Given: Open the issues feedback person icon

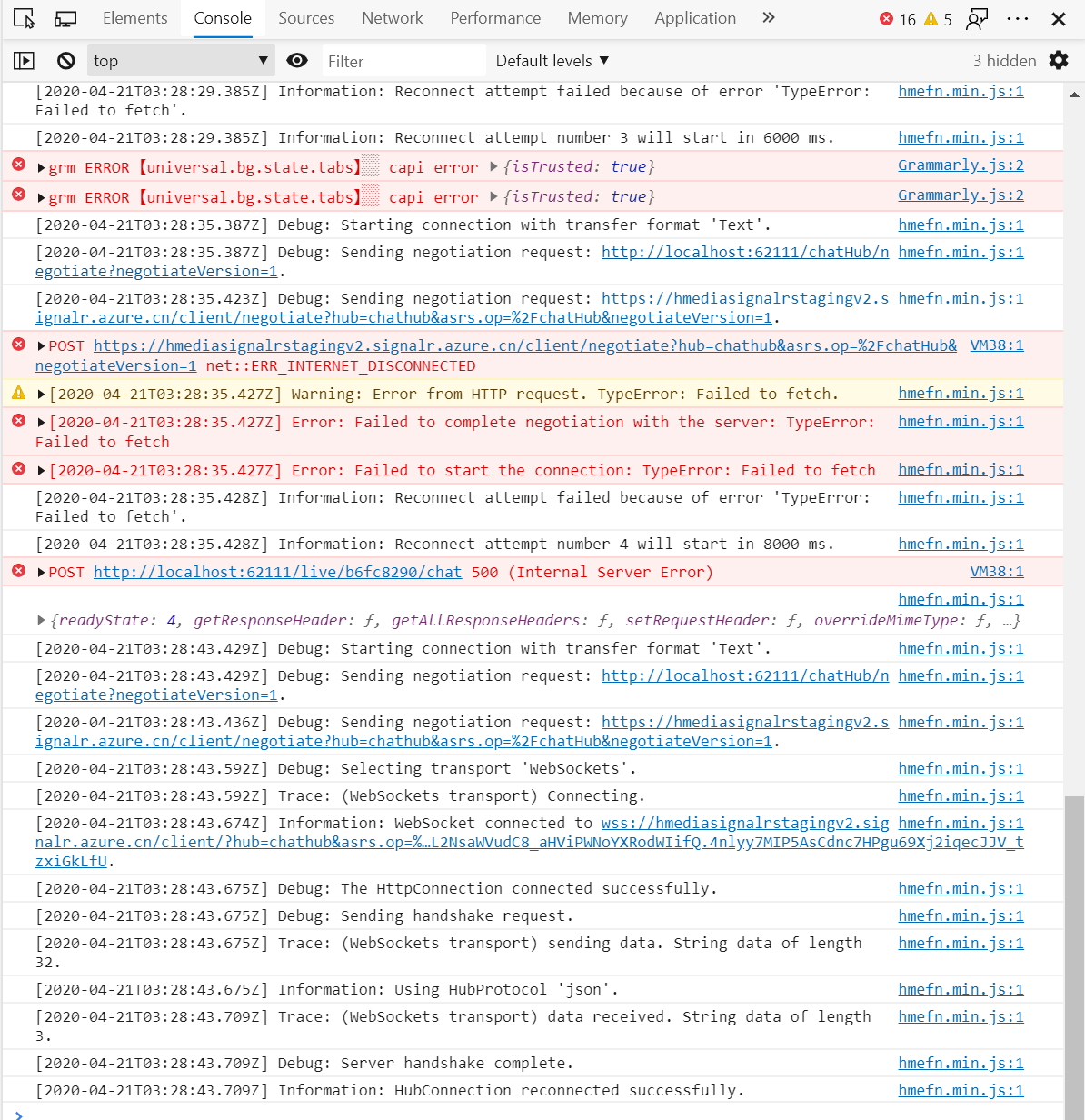Looking at the screenshot, I should pyautogui.click(x=977, y=17).
